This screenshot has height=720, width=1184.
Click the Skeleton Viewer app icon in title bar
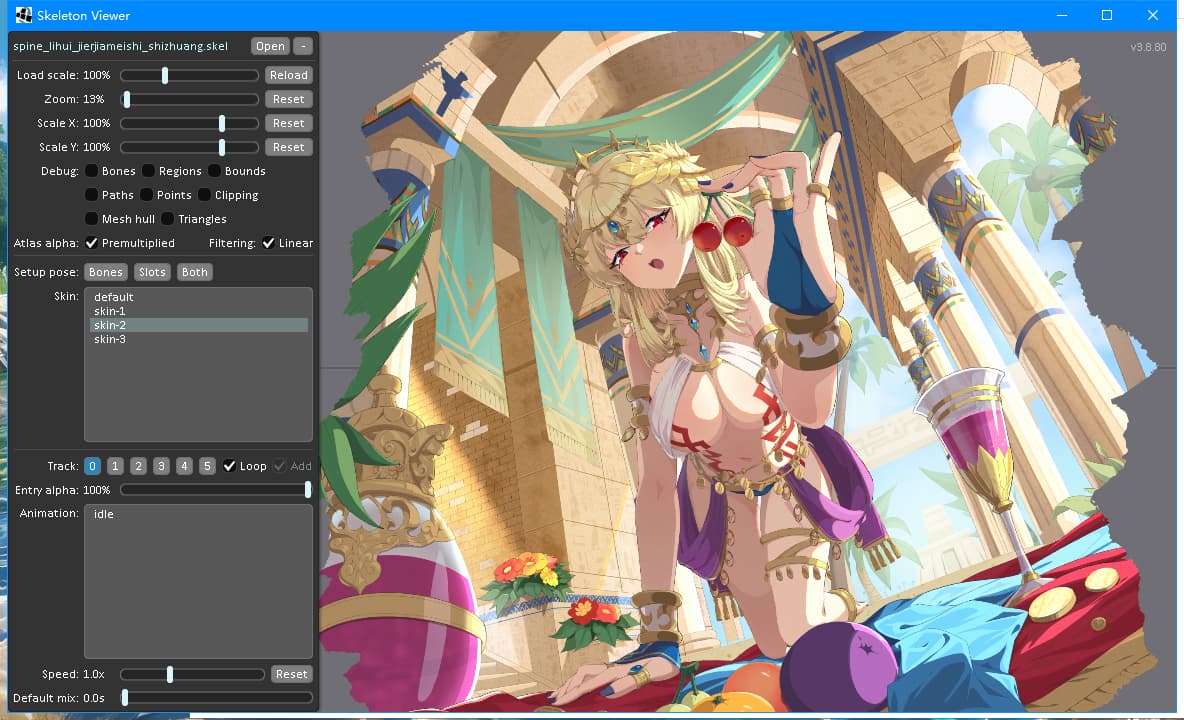pyautogui.click(x=23, y=15)
